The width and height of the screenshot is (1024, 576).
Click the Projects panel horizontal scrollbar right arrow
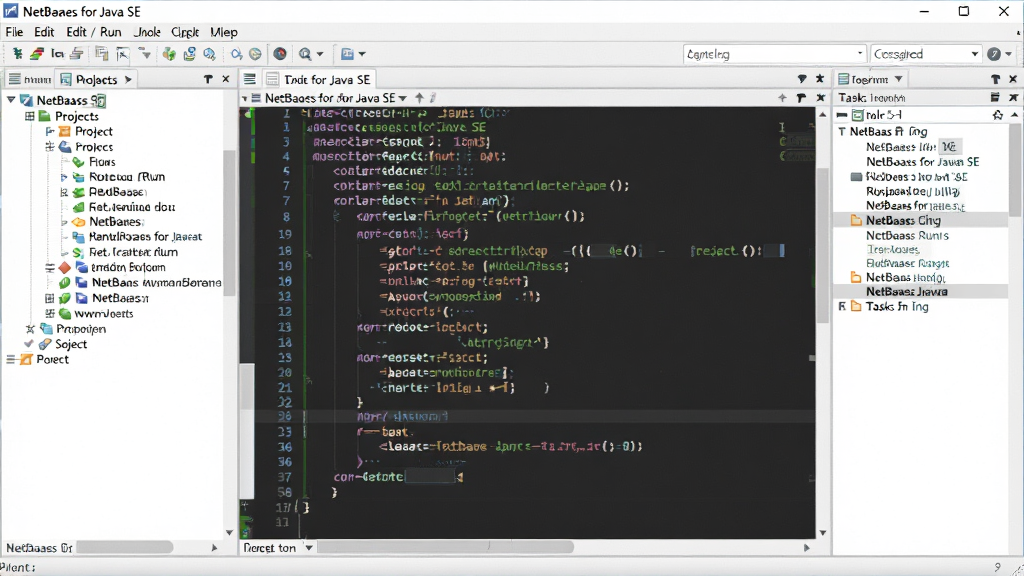click(214, 547)
